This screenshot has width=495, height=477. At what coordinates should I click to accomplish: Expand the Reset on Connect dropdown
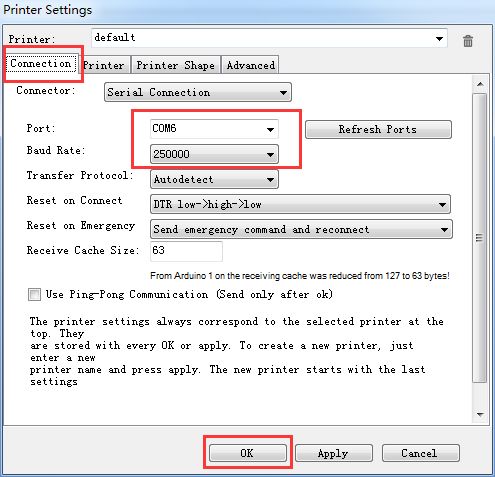300,204
